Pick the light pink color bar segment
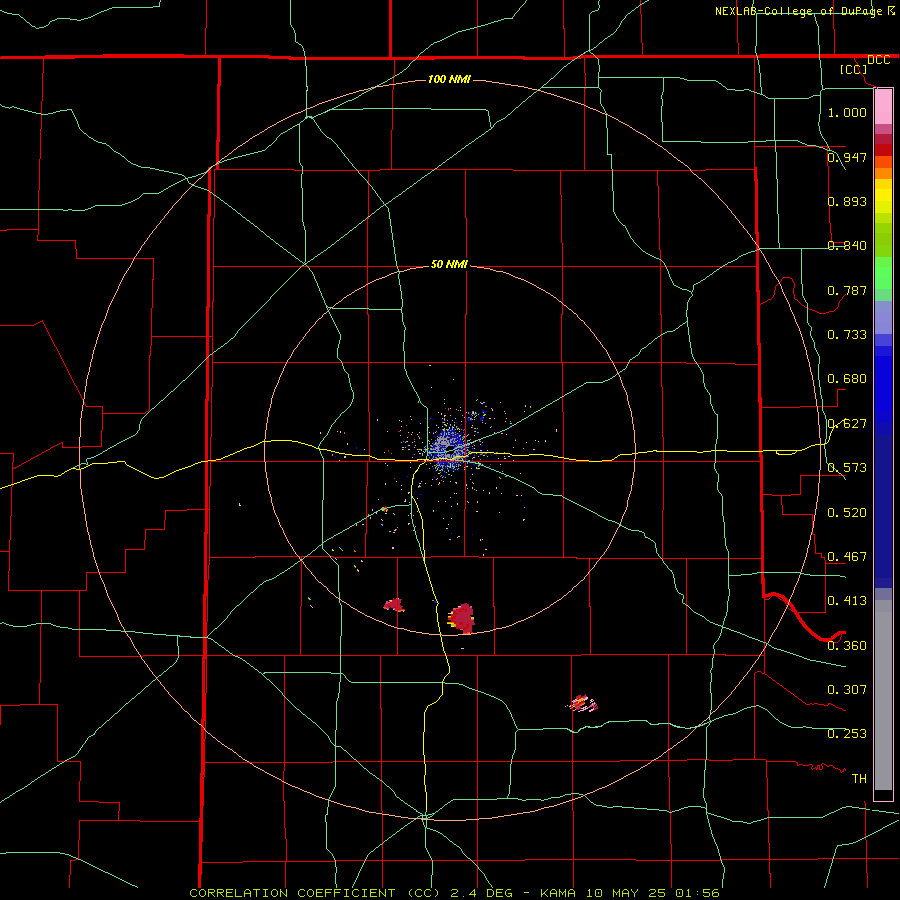900x900 pixels. click(x=883, y=107)
